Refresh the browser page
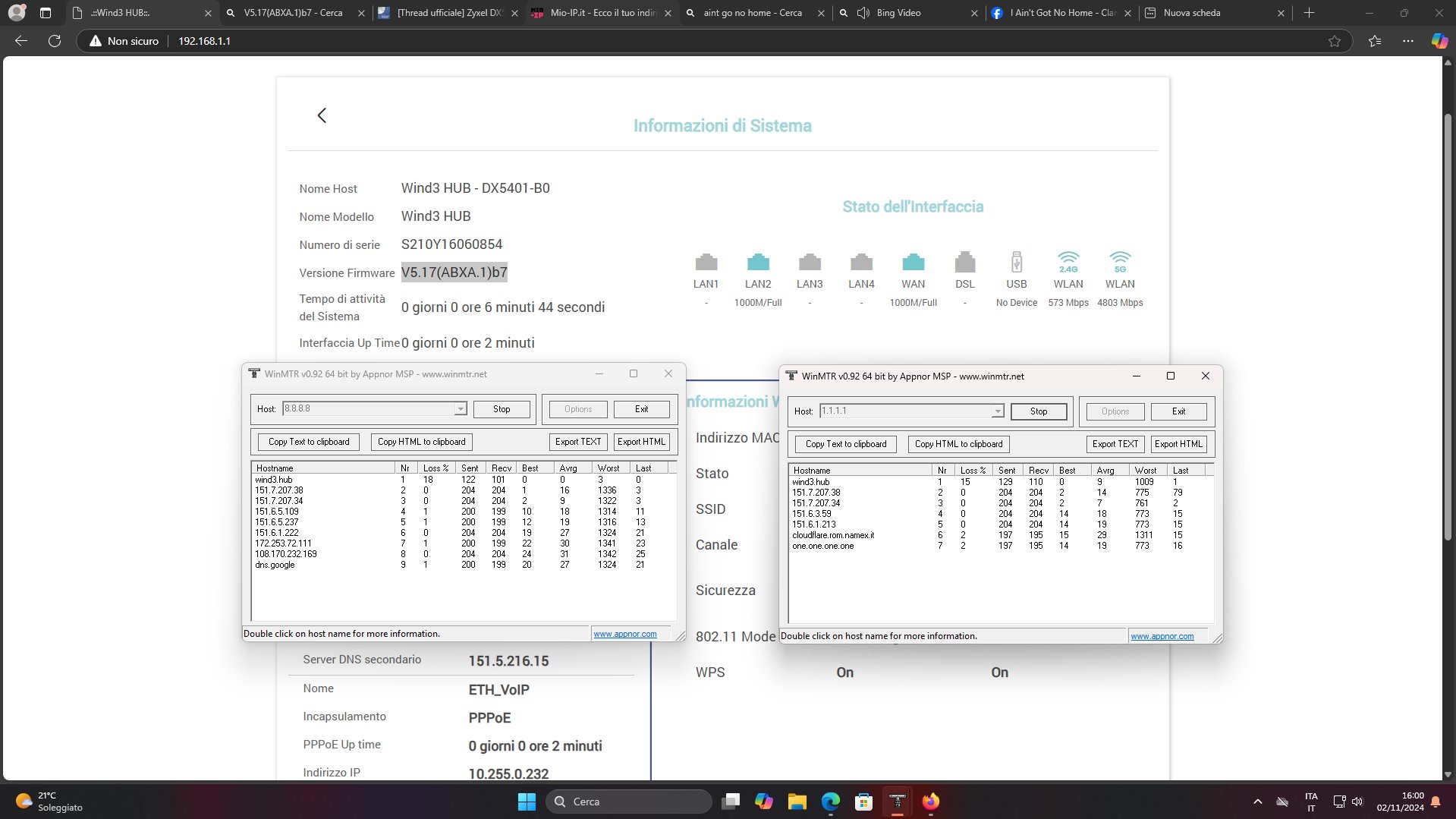 [x=55, y=41]
